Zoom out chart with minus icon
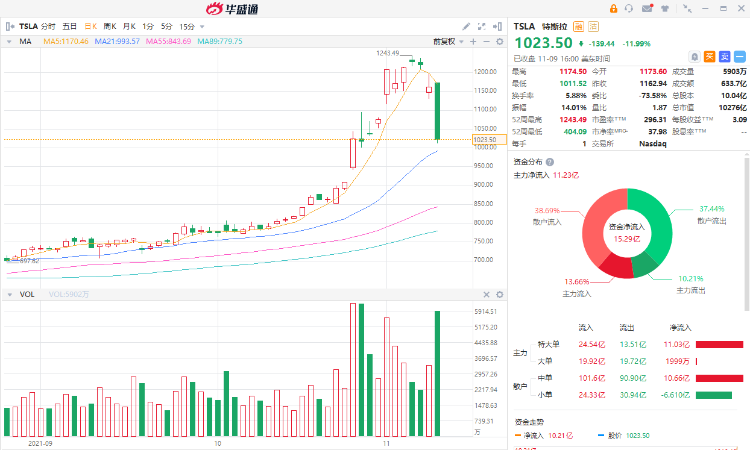The height and width of the screenshot is (450, 750). 486,42
